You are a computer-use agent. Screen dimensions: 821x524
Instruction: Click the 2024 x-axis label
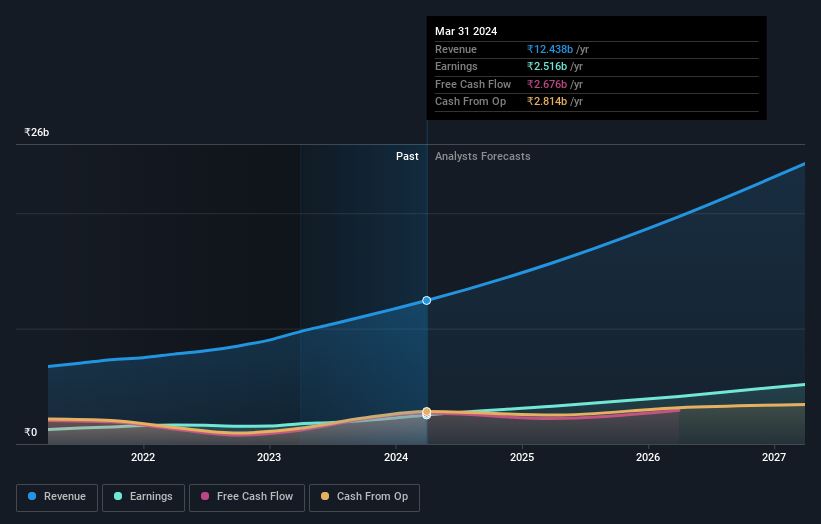click(x=396, y=458)
